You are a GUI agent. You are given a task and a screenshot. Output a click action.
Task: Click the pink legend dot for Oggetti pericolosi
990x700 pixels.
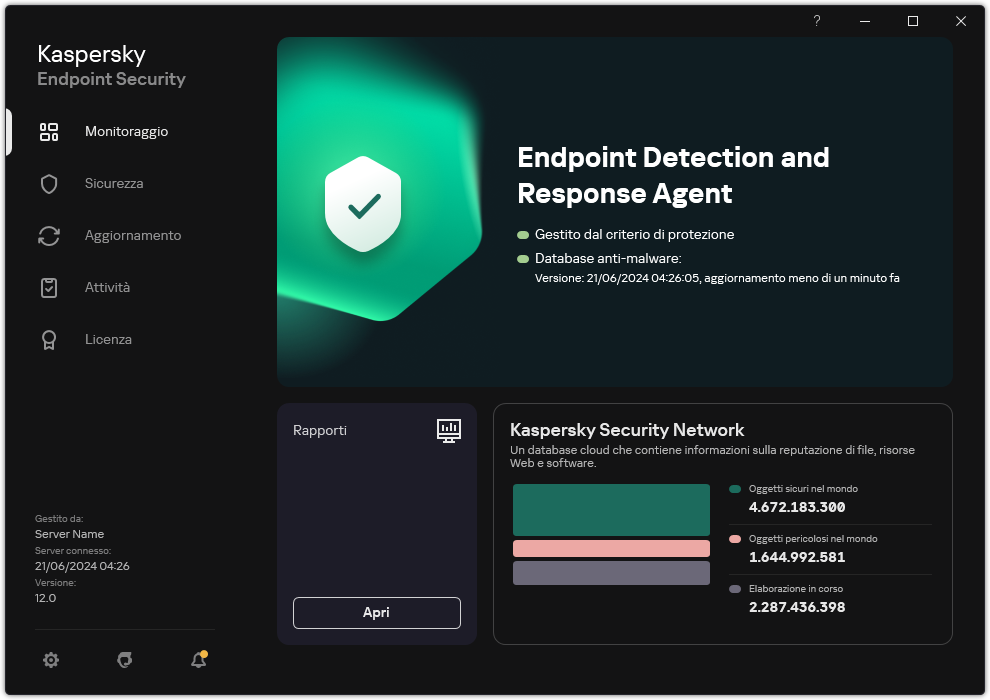[735, 539]
